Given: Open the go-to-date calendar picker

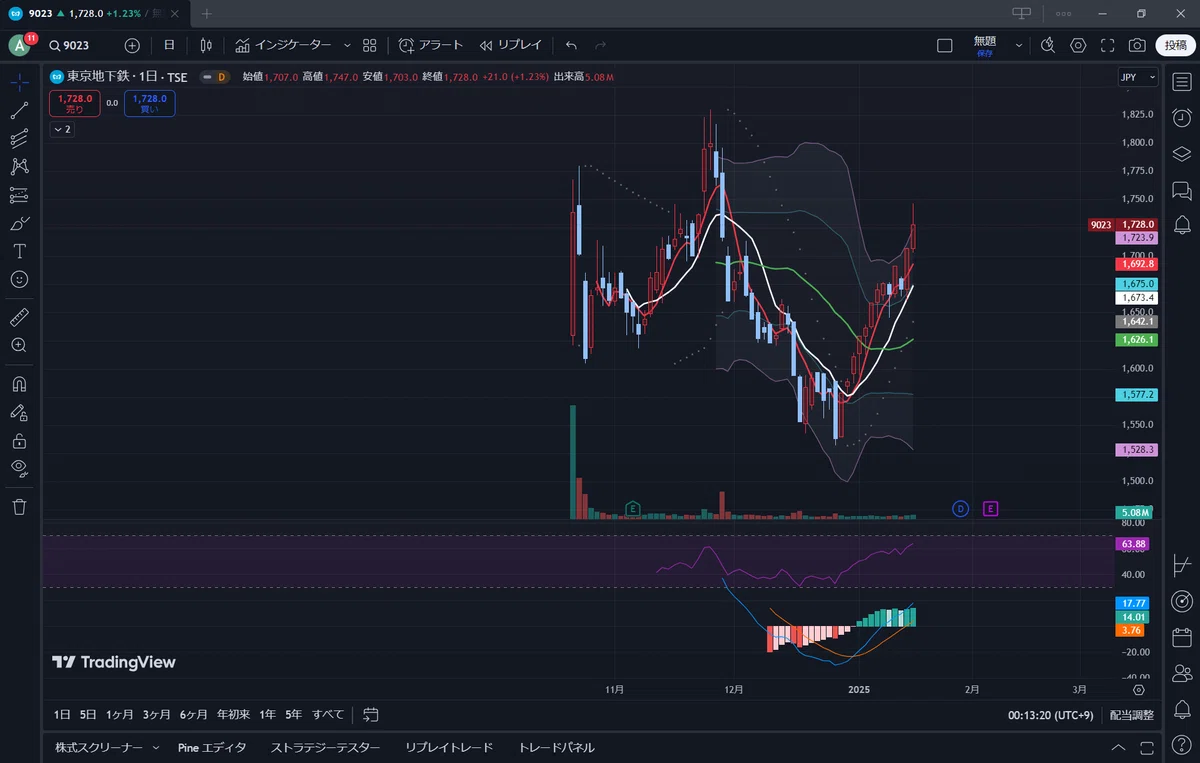Looking at the screenshot, I should pos(371,715).
